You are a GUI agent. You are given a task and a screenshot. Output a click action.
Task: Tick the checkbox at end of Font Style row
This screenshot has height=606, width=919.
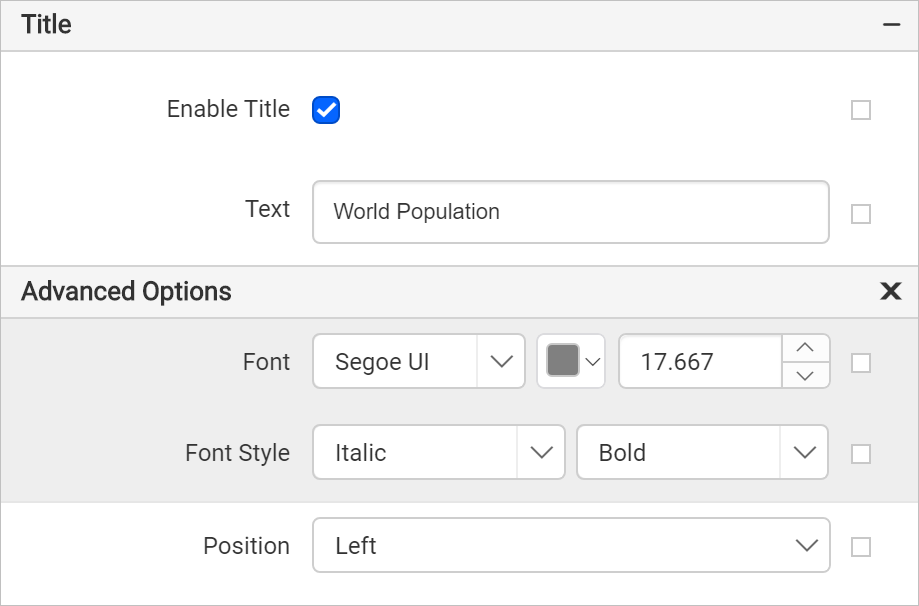(860, 454)
